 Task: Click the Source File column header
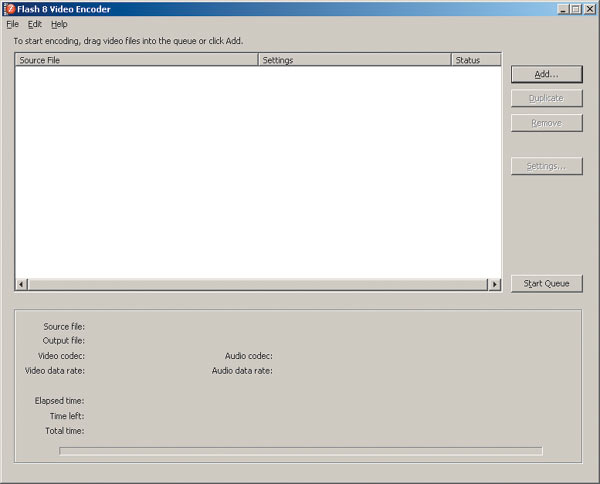(x=136, y=60)
